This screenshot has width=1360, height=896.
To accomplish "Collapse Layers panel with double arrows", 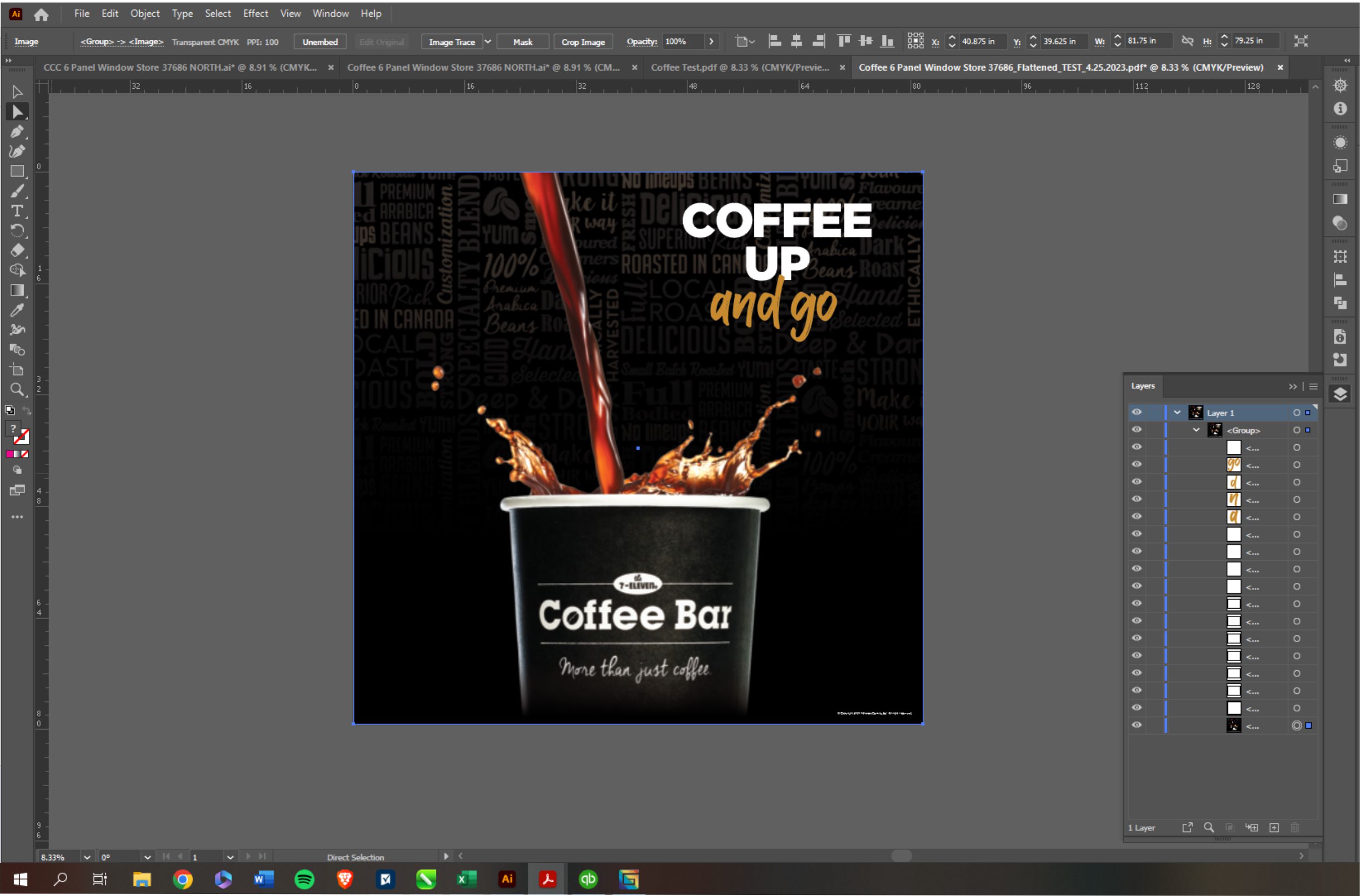I will point(1292,387).
